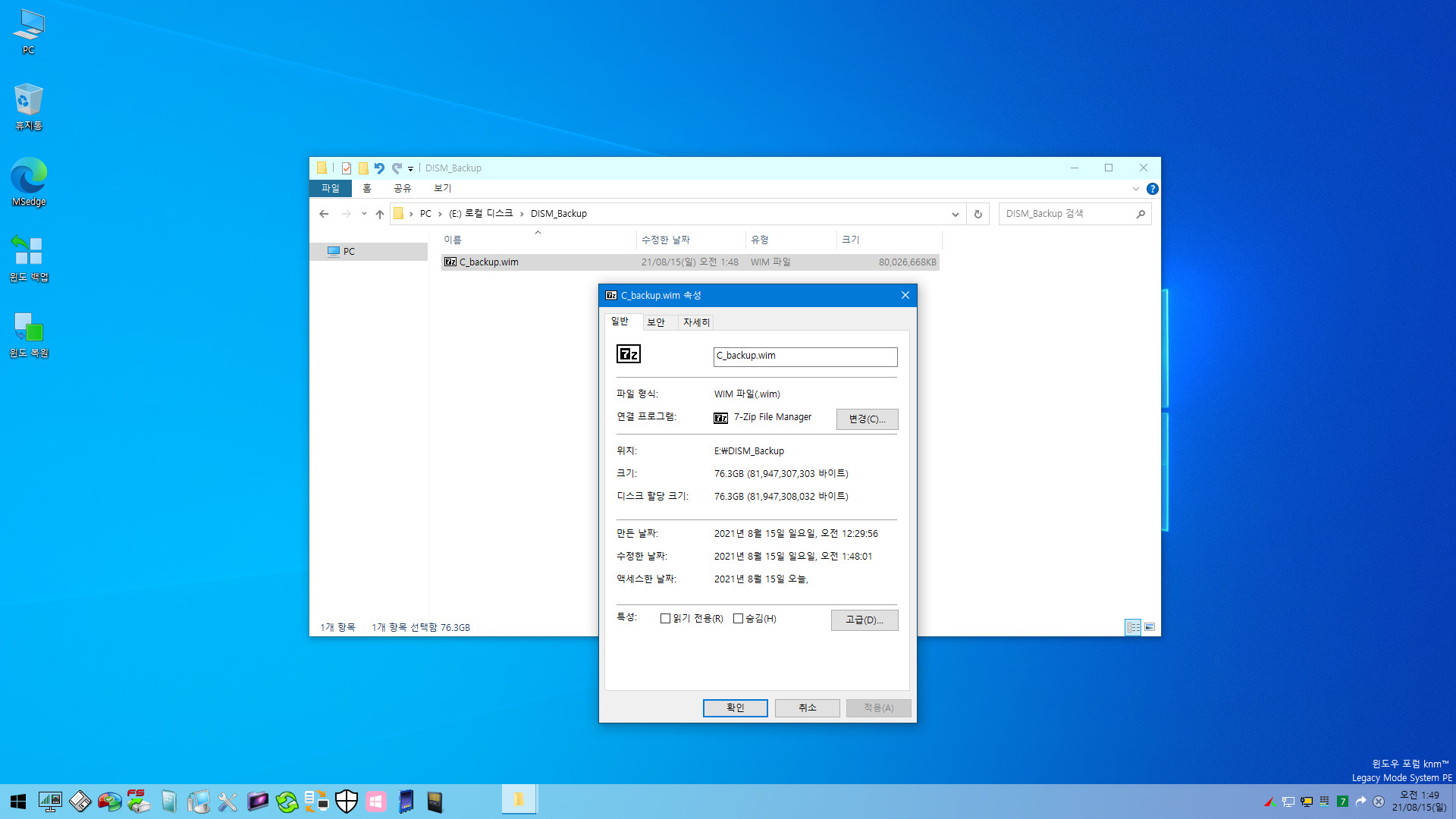Open the 공유 ribbon tab

pyautogui.click(x=403, y=188)
